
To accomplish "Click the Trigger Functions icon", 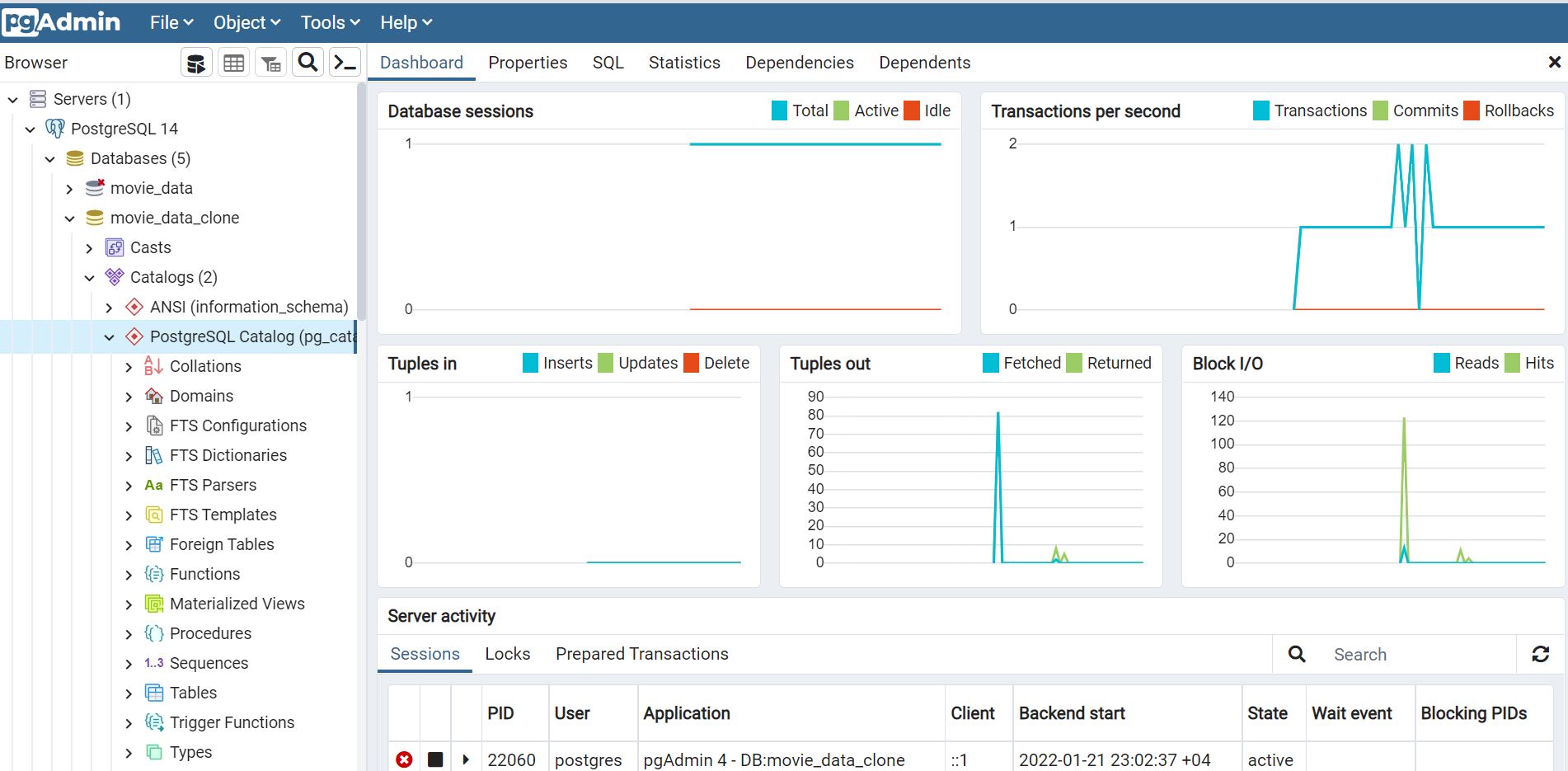I will click(x=154, y=722).
